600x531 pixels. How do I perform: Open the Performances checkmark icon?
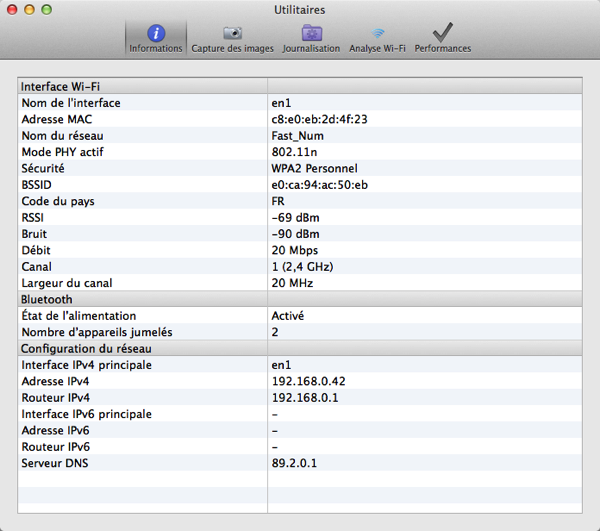point(442,37)
